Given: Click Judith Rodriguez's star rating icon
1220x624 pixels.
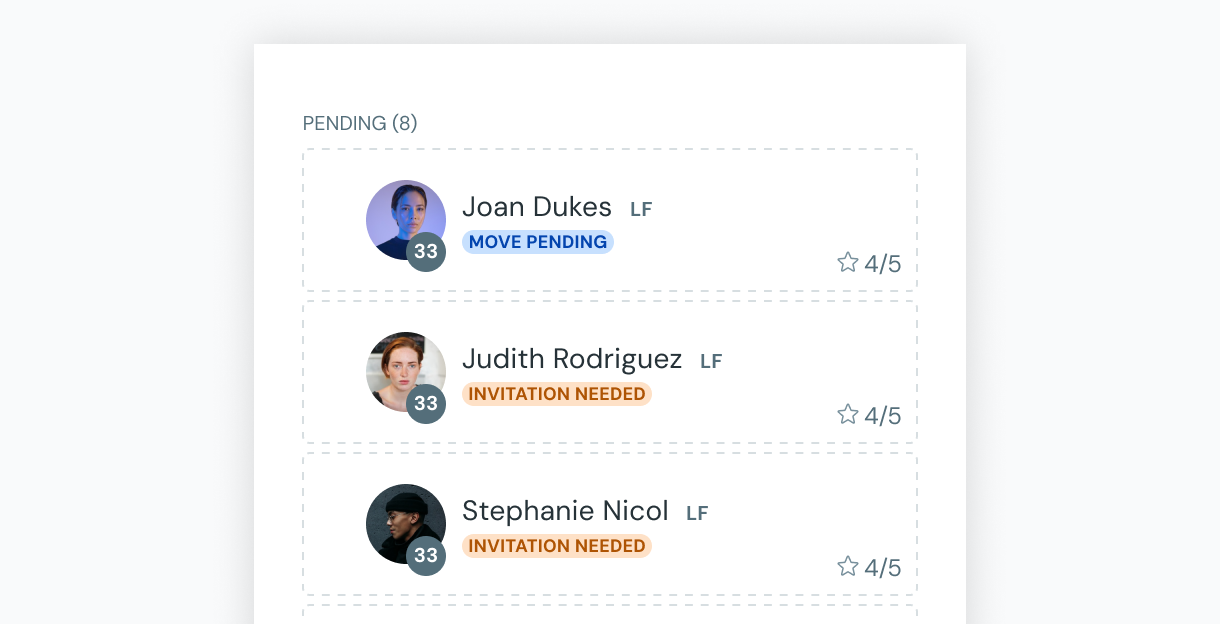Looking at the screenshot, I should [847, 414].
